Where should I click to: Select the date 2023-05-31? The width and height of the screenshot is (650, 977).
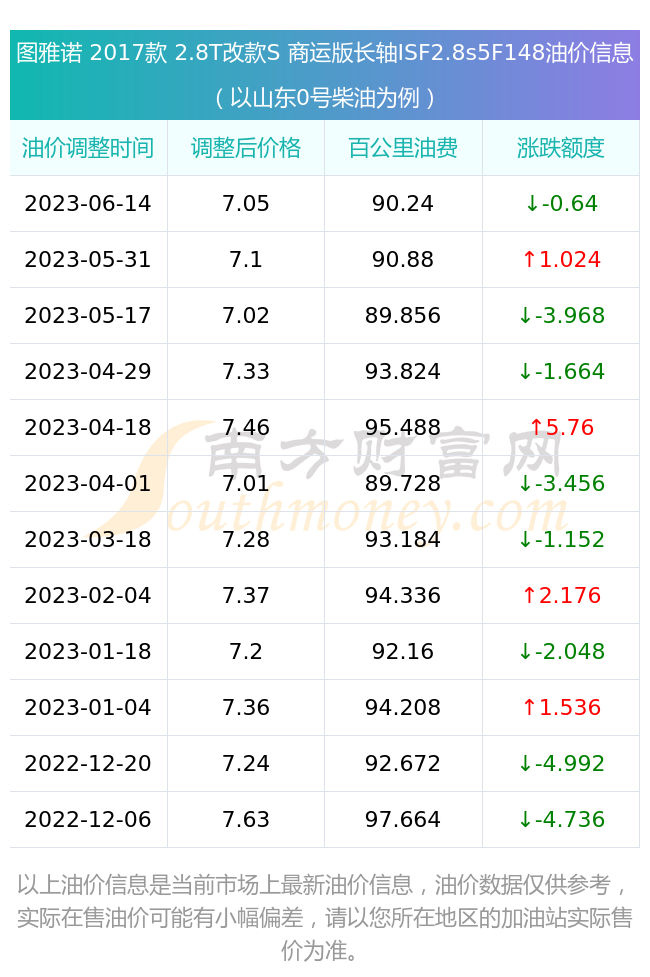pyautogui.click(x=88, y=260)
